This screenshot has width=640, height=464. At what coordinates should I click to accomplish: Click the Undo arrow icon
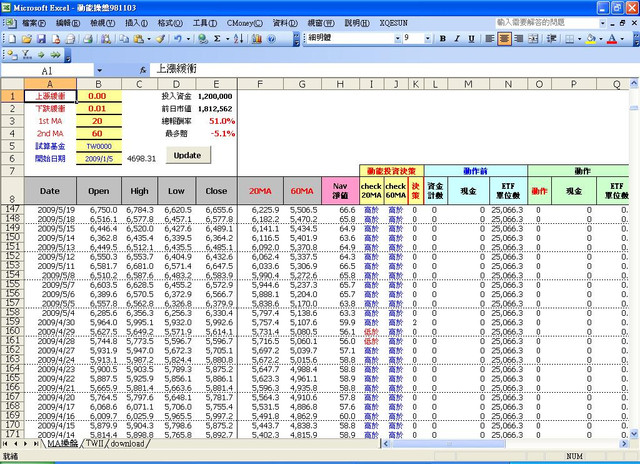coord(177,38)
